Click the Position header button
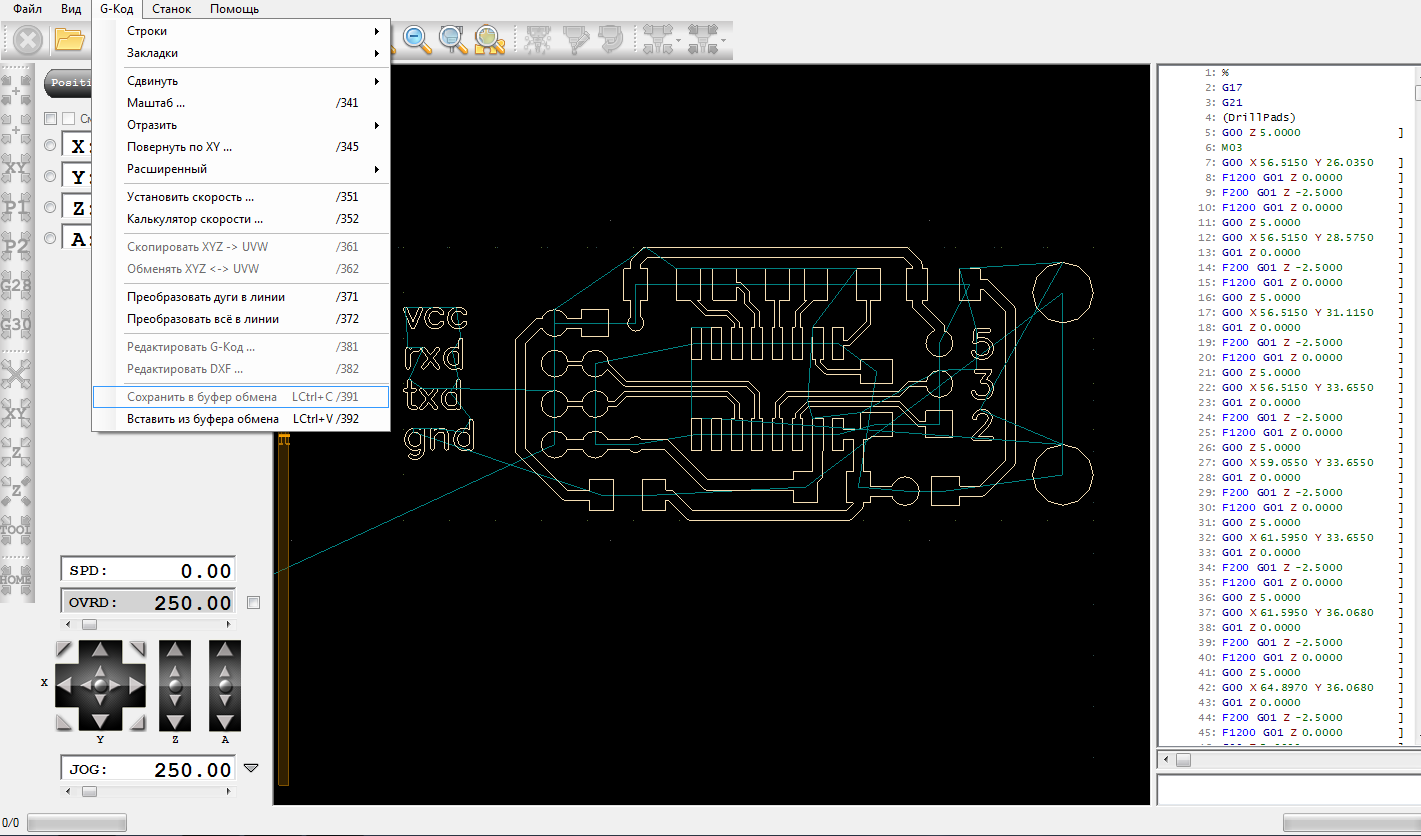Screen dimensions: 1421x836 click(68, 83)
